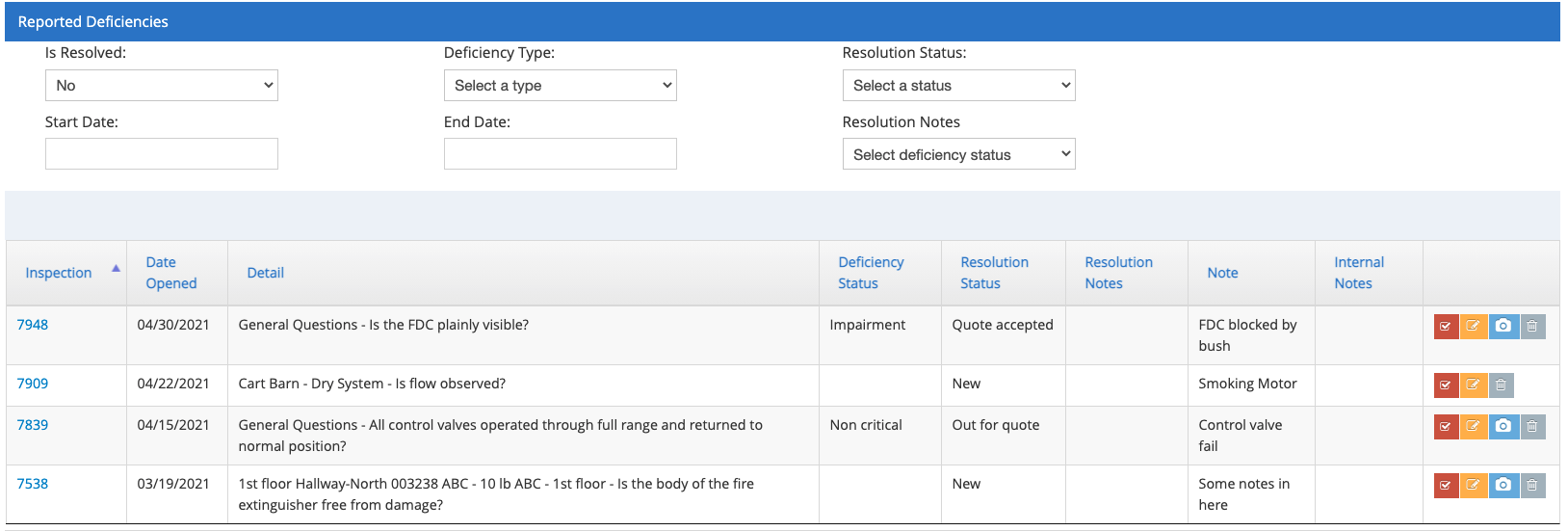
Task: Click the trash icon on the 7909 row
Action: pos(1501,385)
